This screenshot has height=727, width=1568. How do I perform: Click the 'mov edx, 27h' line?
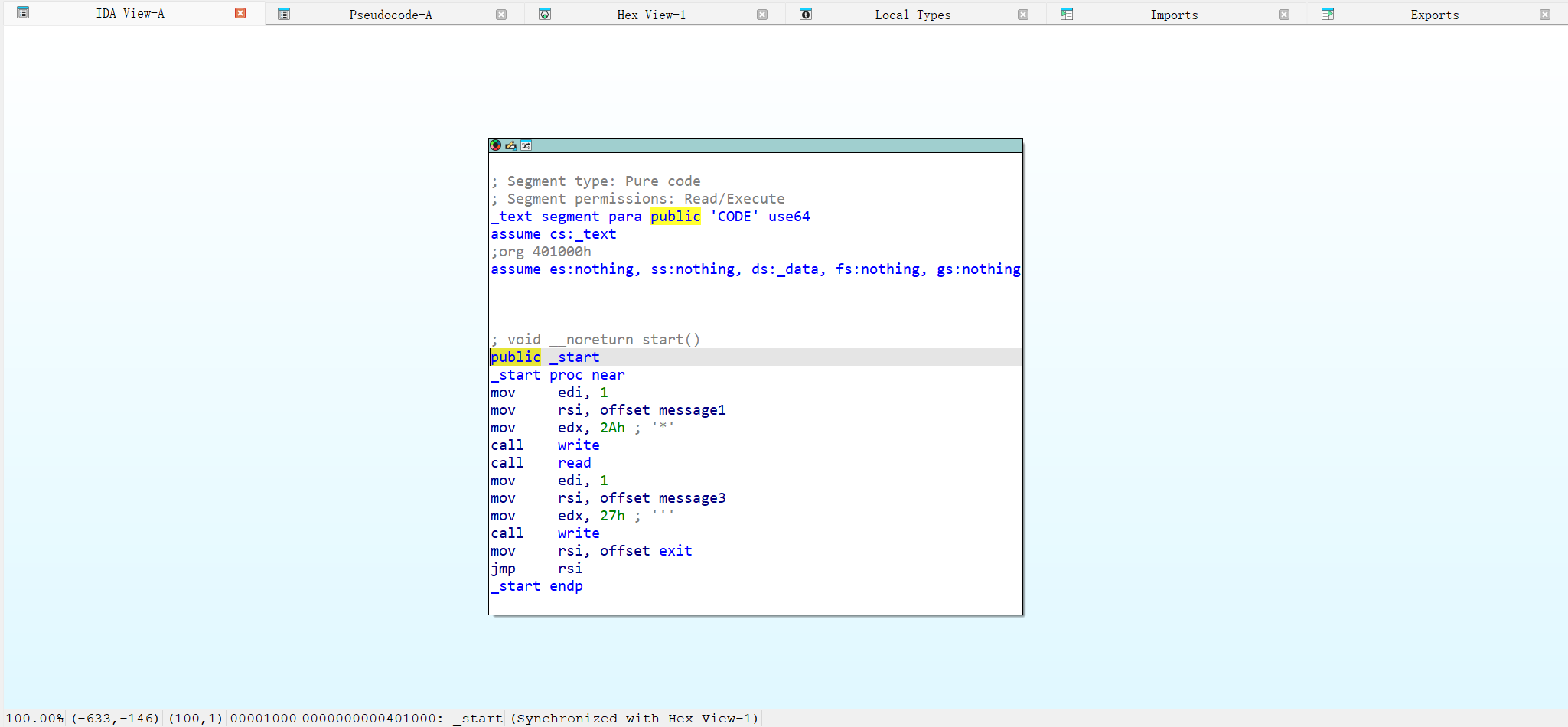582,516
